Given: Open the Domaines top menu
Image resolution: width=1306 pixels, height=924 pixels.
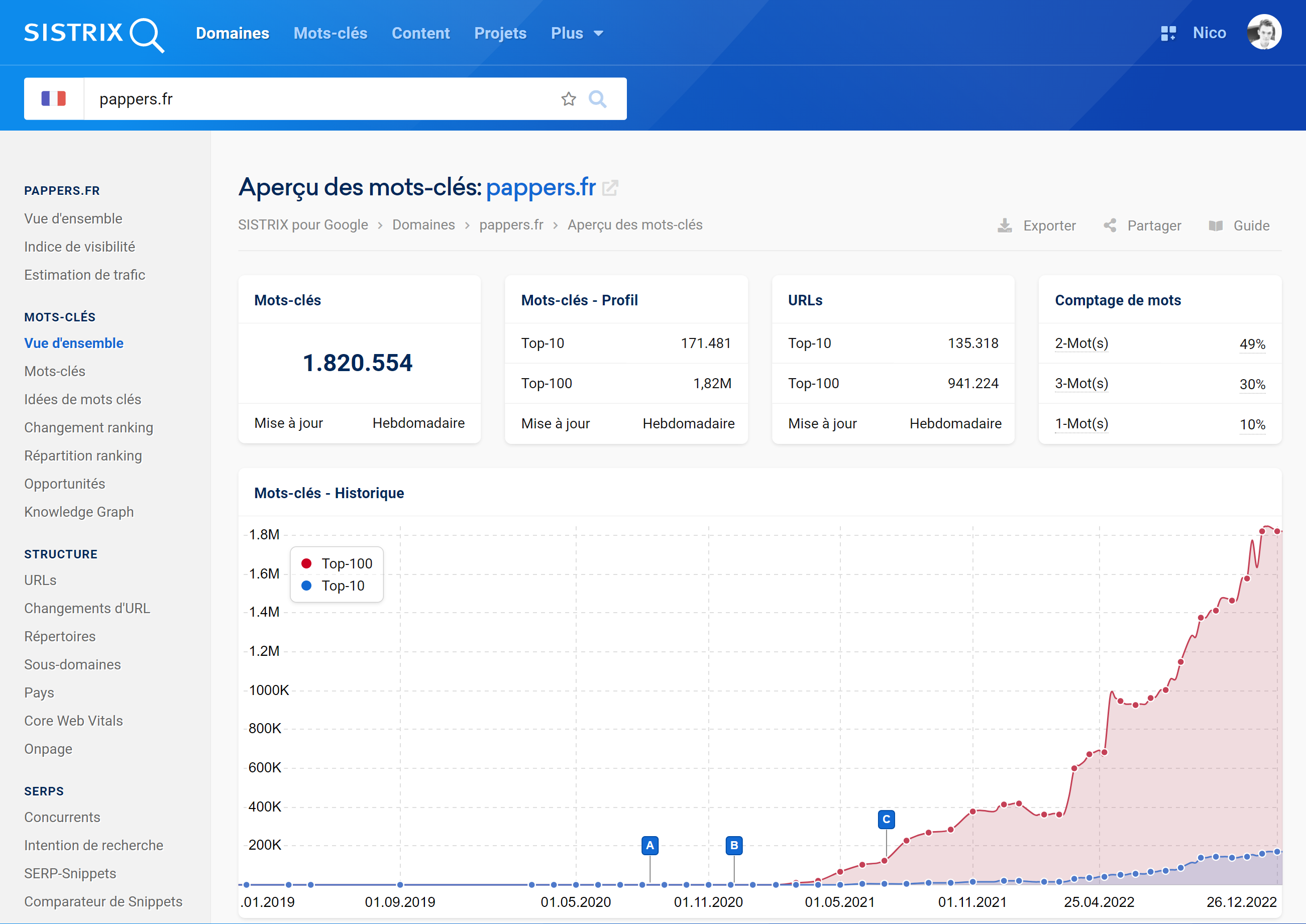Looking at the screenshot, I should (x=233, y=34).
